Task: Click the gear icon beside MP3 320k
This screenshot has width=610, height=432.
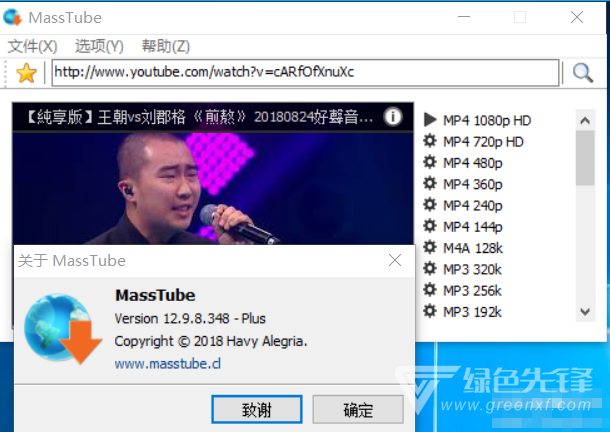Action: click(430, 269)
